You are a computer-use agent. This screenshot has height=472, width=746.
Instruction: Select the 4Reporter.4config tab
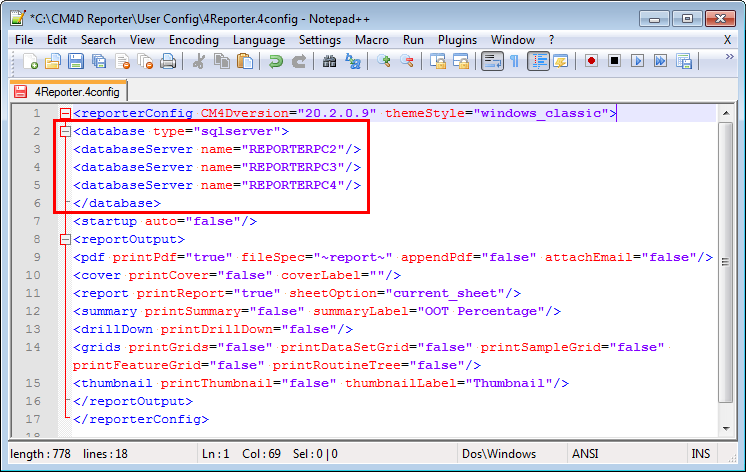[68, 91]
